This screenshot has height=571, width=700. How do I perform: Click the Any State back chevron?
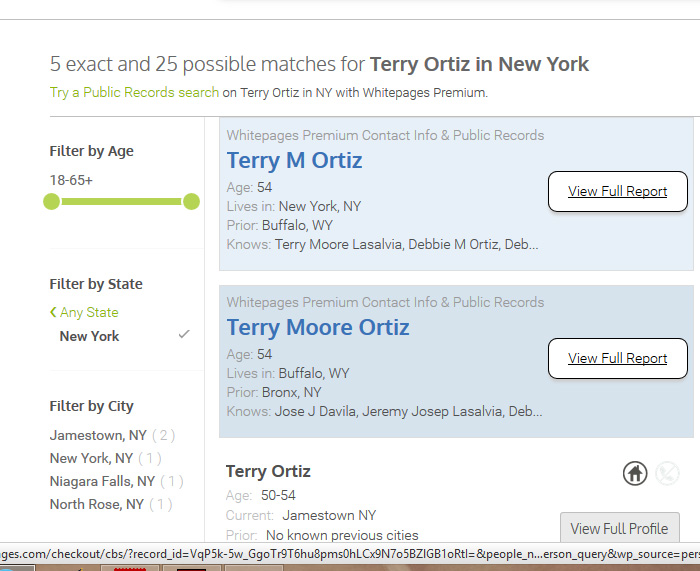pyautogui.click(x=53, y=312)
